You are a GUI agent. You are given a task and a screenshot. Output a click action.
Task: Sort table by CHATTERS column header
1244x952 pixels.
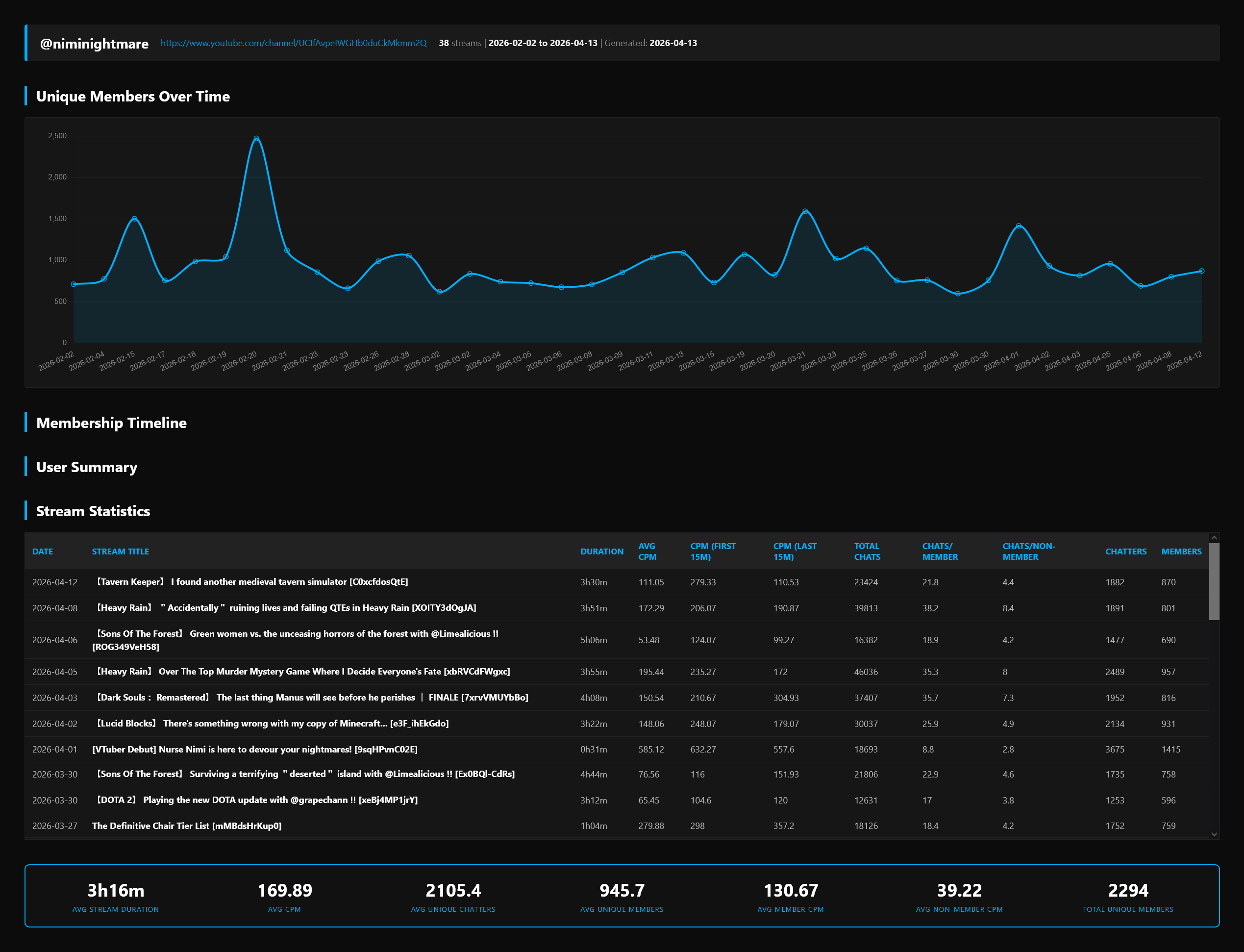(x=1125, y=551)
